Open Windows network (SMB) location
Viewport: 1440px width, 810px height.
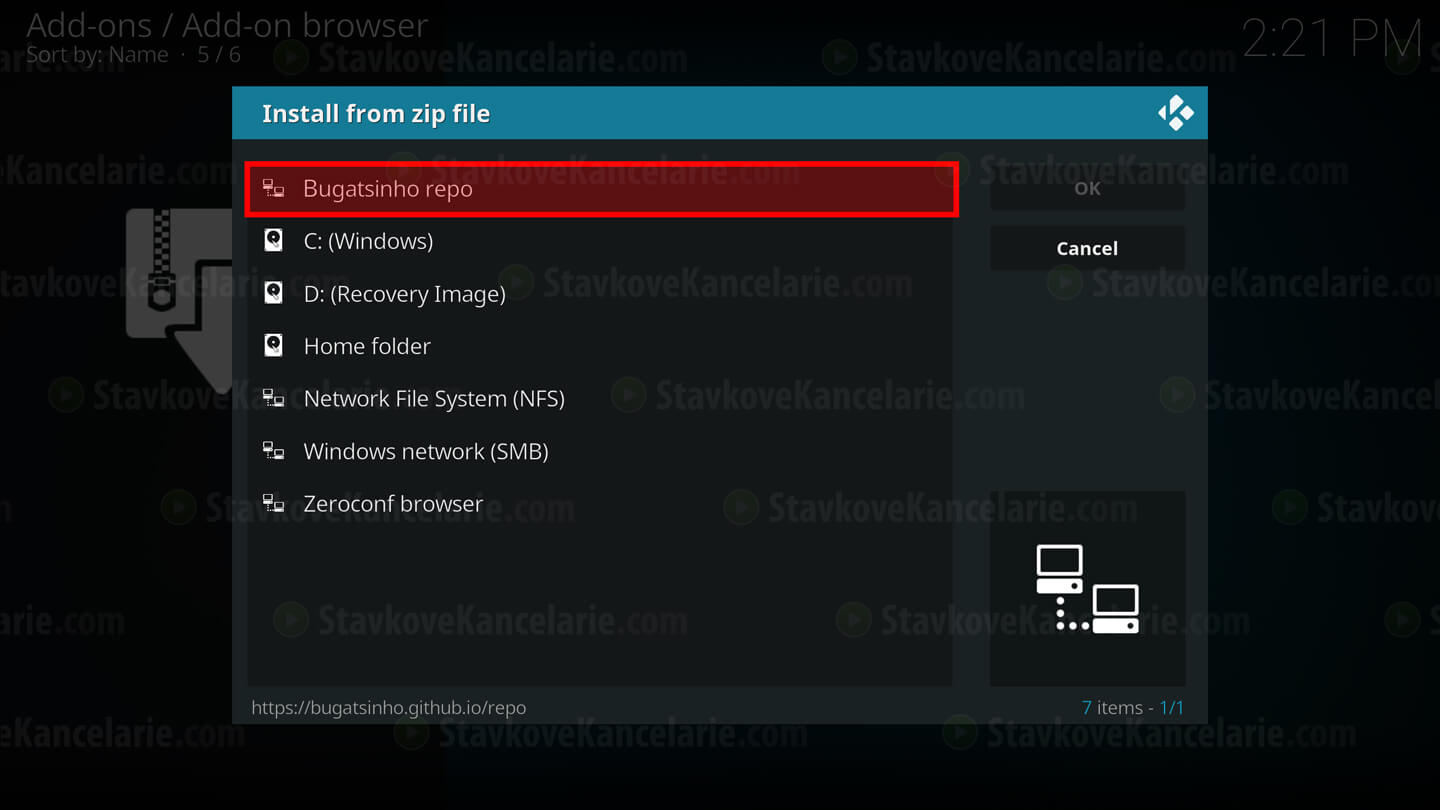coord(601,451)
